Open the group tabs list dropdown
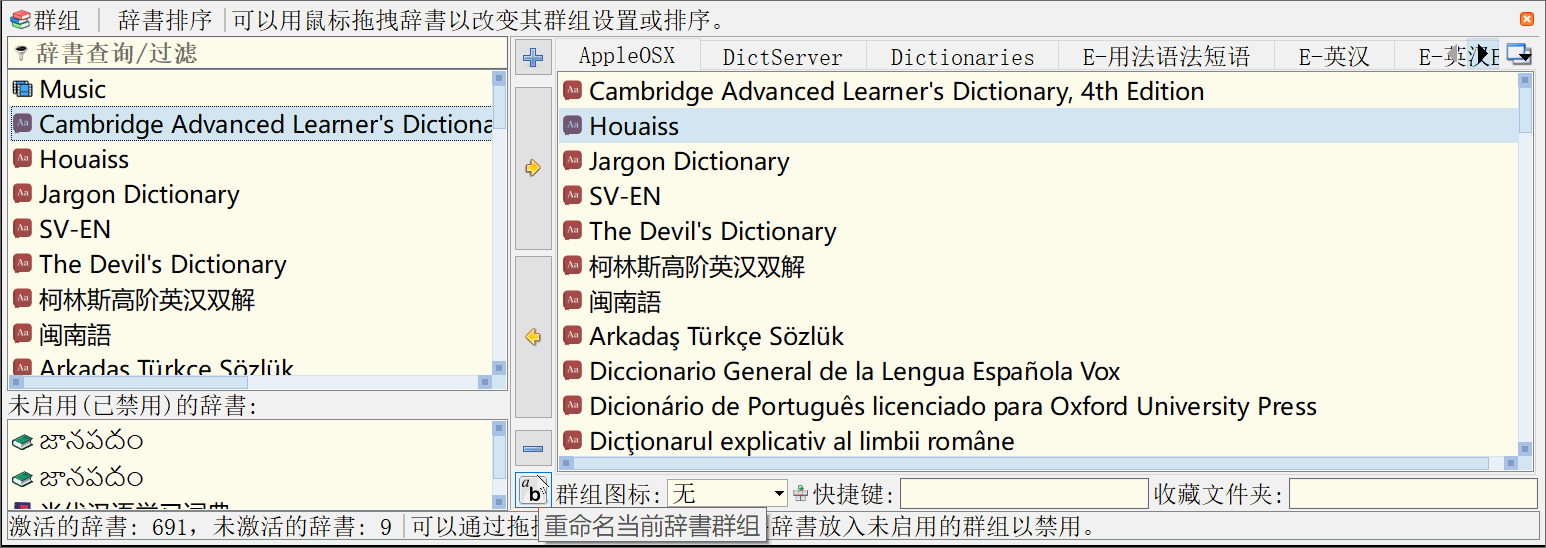This screenshot has width=1546, height=548. 1519,56
